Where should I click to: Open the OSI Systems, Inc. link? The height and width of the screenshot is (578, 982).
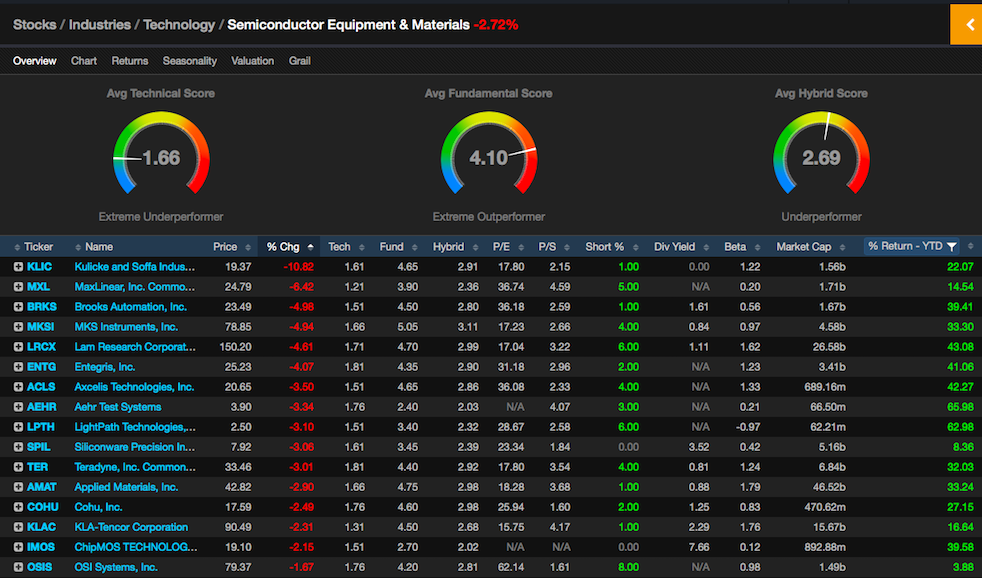116,567
